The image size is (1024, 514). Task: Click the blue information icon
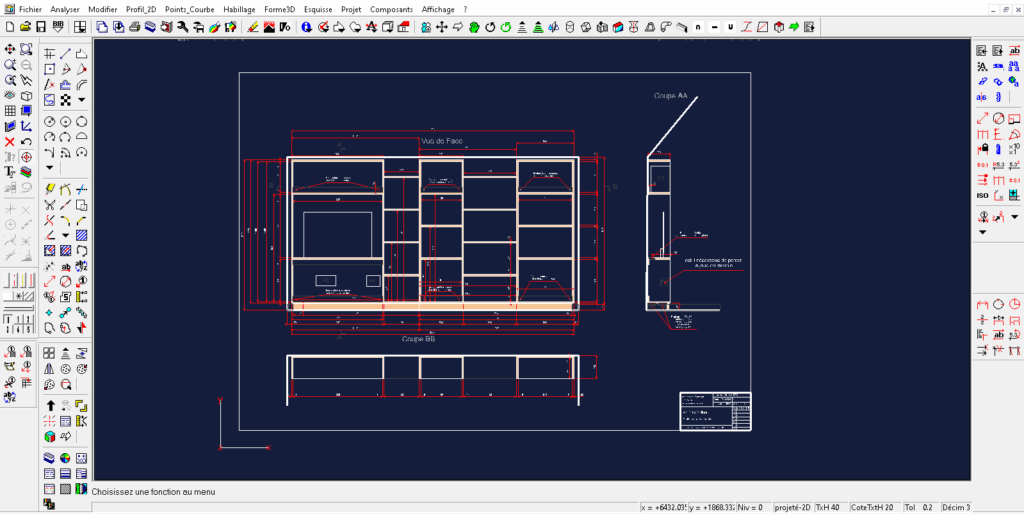click(x=306, y=27)
